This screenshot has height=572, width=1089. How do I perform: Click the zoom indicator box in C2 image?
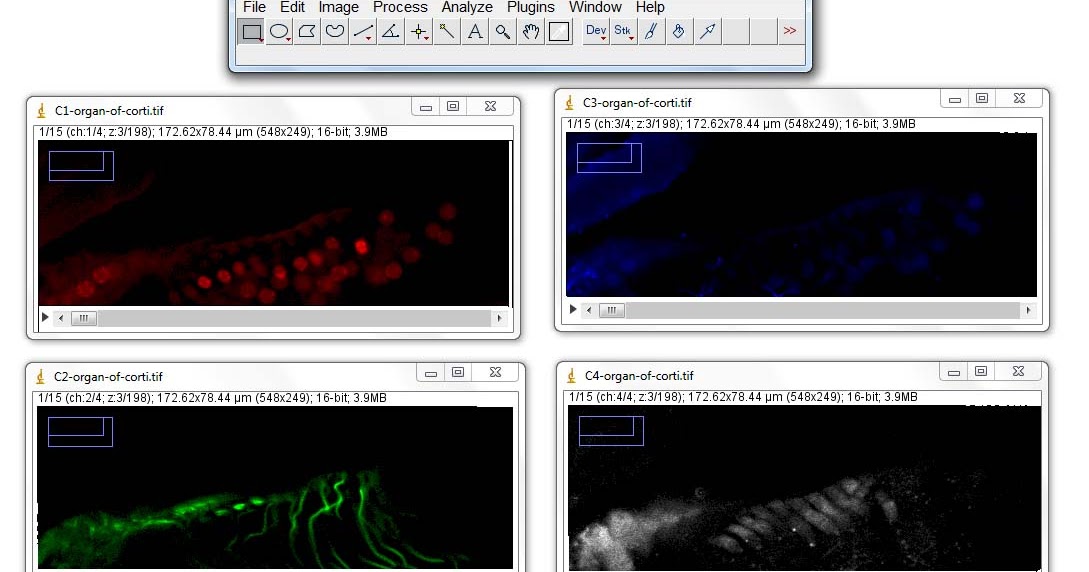(81, 432)
